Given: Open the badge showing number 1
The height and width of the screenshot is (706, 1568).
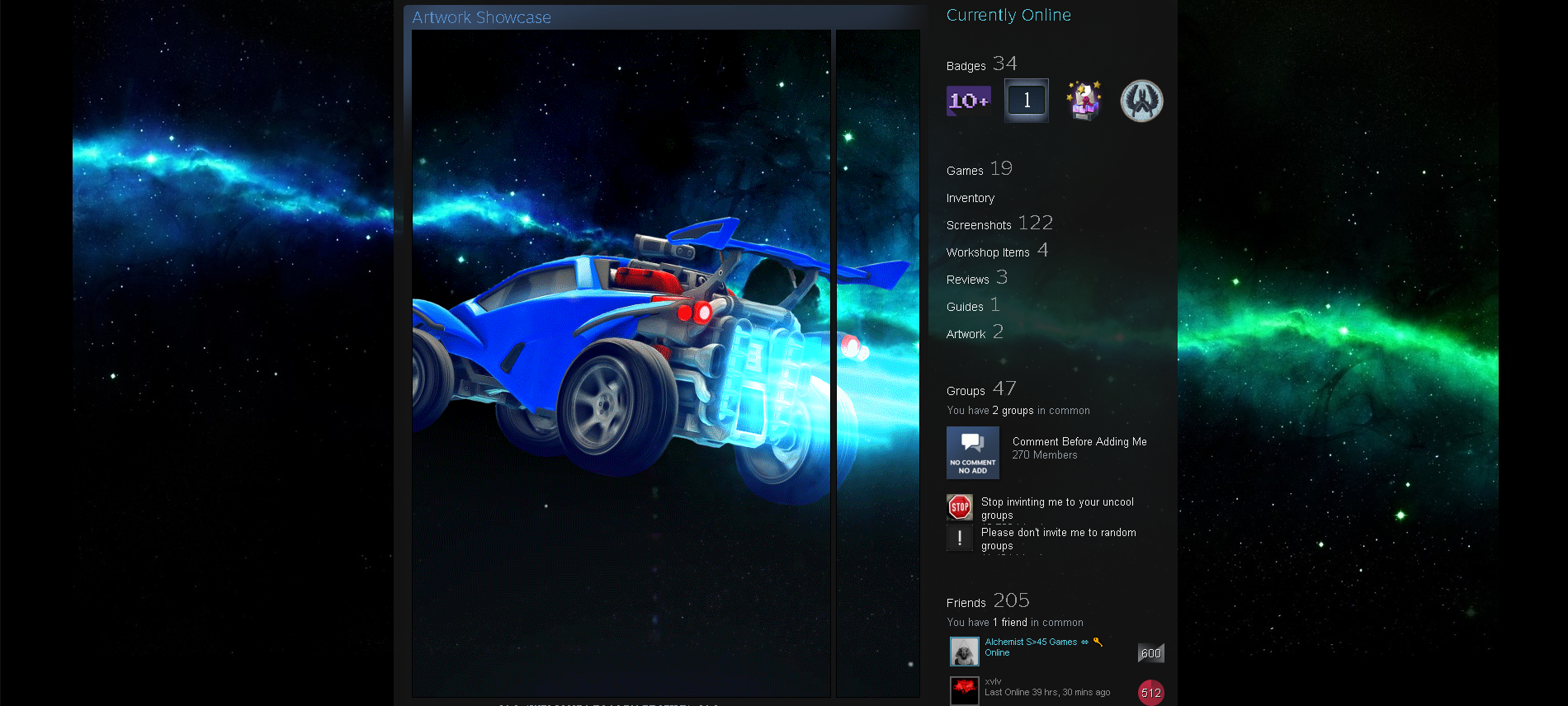Looking at the screenshot, I should (x=1027, y=101).
